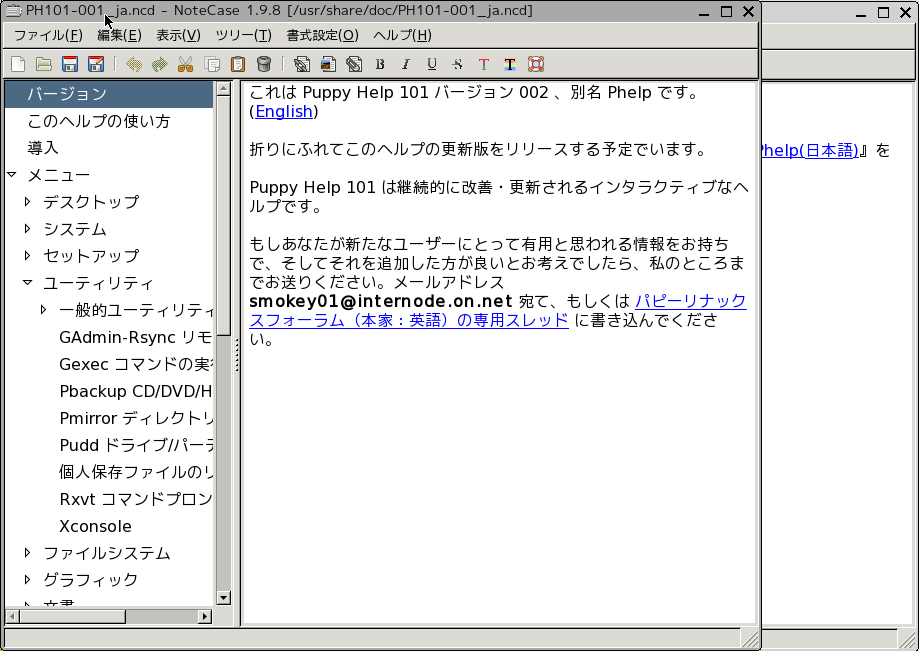Click the Open file folder icon
The height and width of the screenshot is (651, 919).
coord(44,64)
